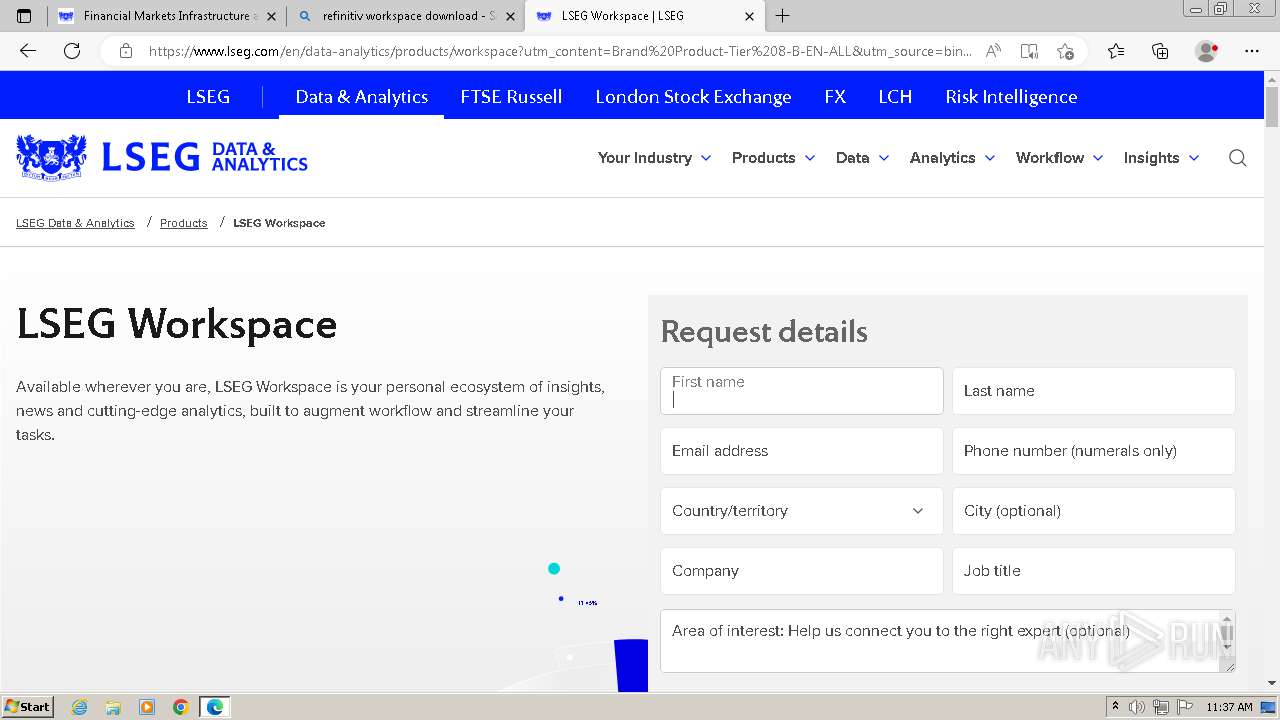Go to London Stock Exchange
1280x720 pixels.
click(693, 97)
